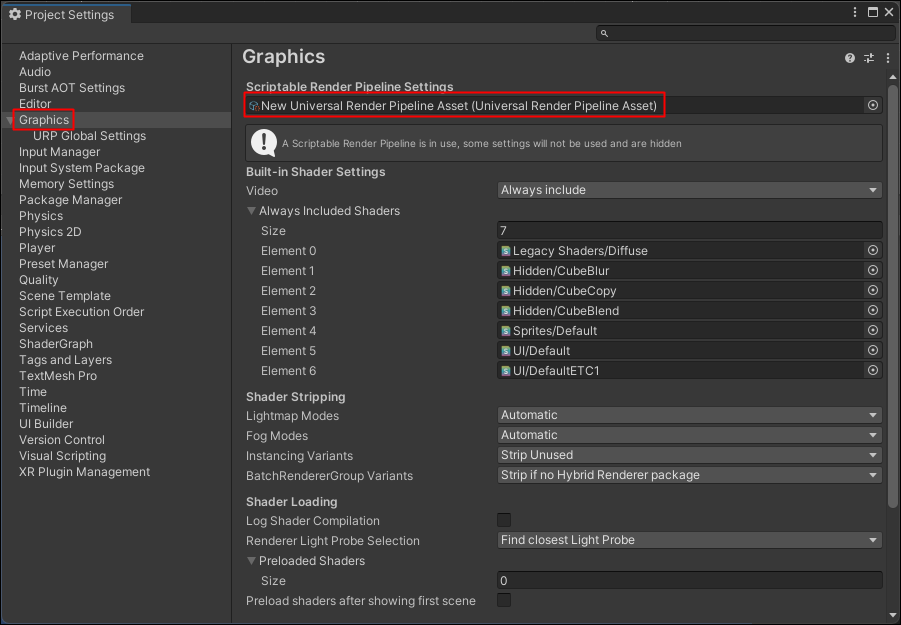Open Tags and Layers settings
This screenshot has height=625, width=901.
66,360
